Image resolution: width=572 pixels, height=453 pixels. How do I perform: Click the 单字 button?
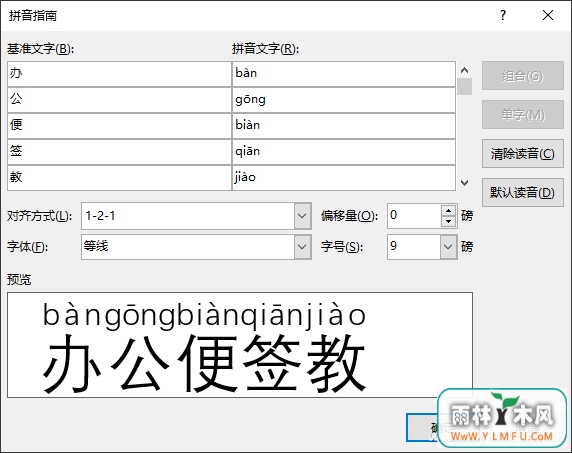(522, 115)
